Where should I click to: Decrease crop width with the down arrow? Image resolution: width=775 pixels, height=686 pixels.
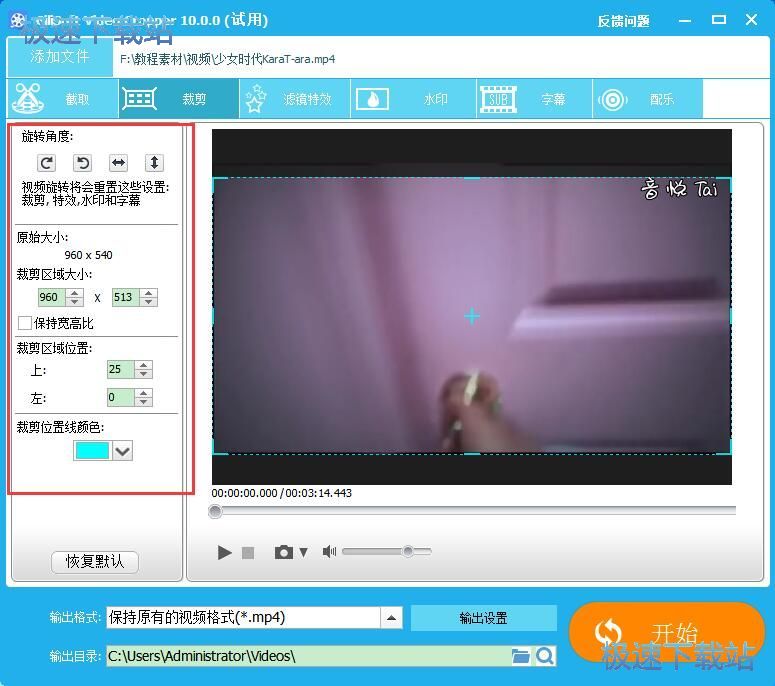point(75,301)
